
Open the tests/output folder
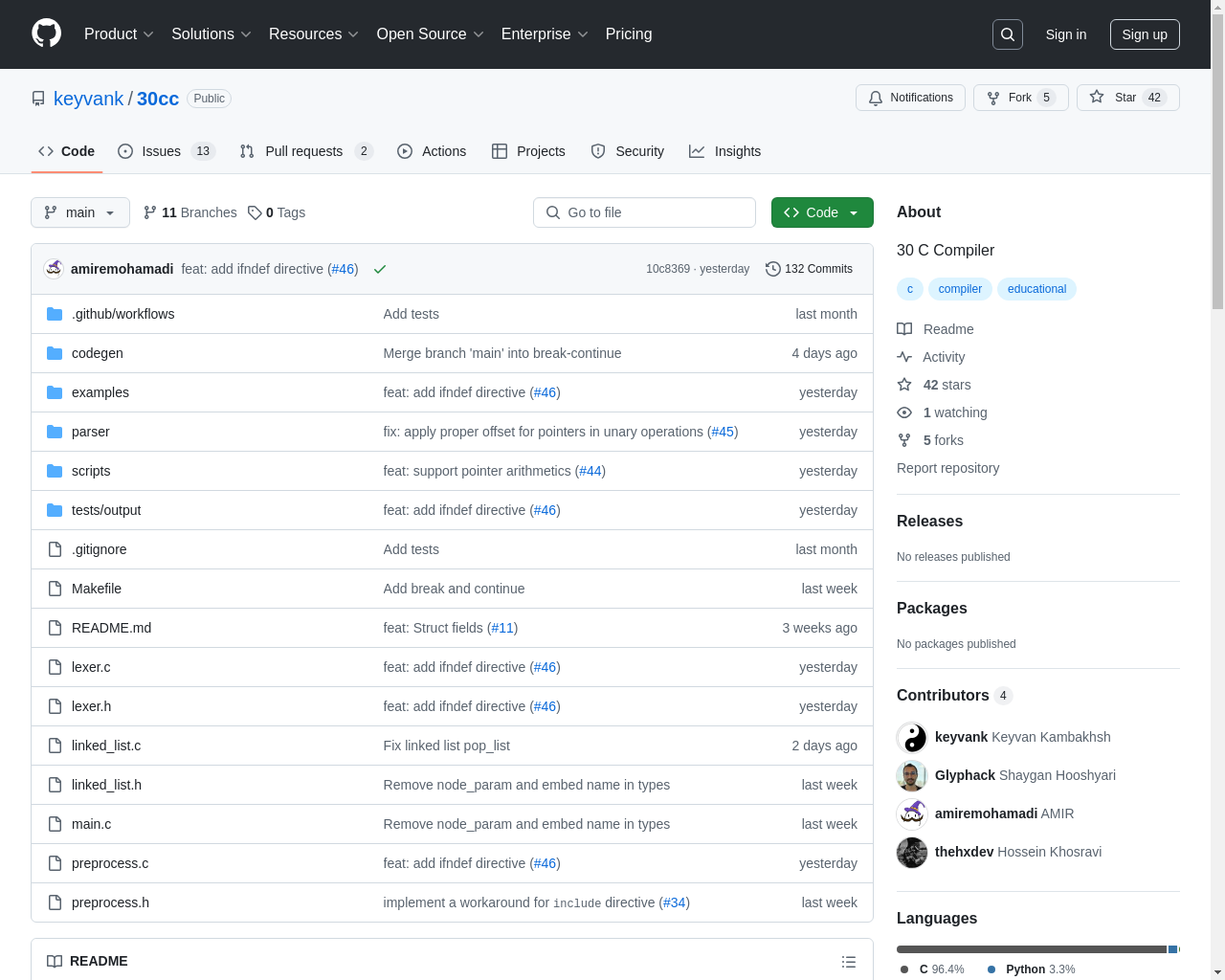point(105,510)
